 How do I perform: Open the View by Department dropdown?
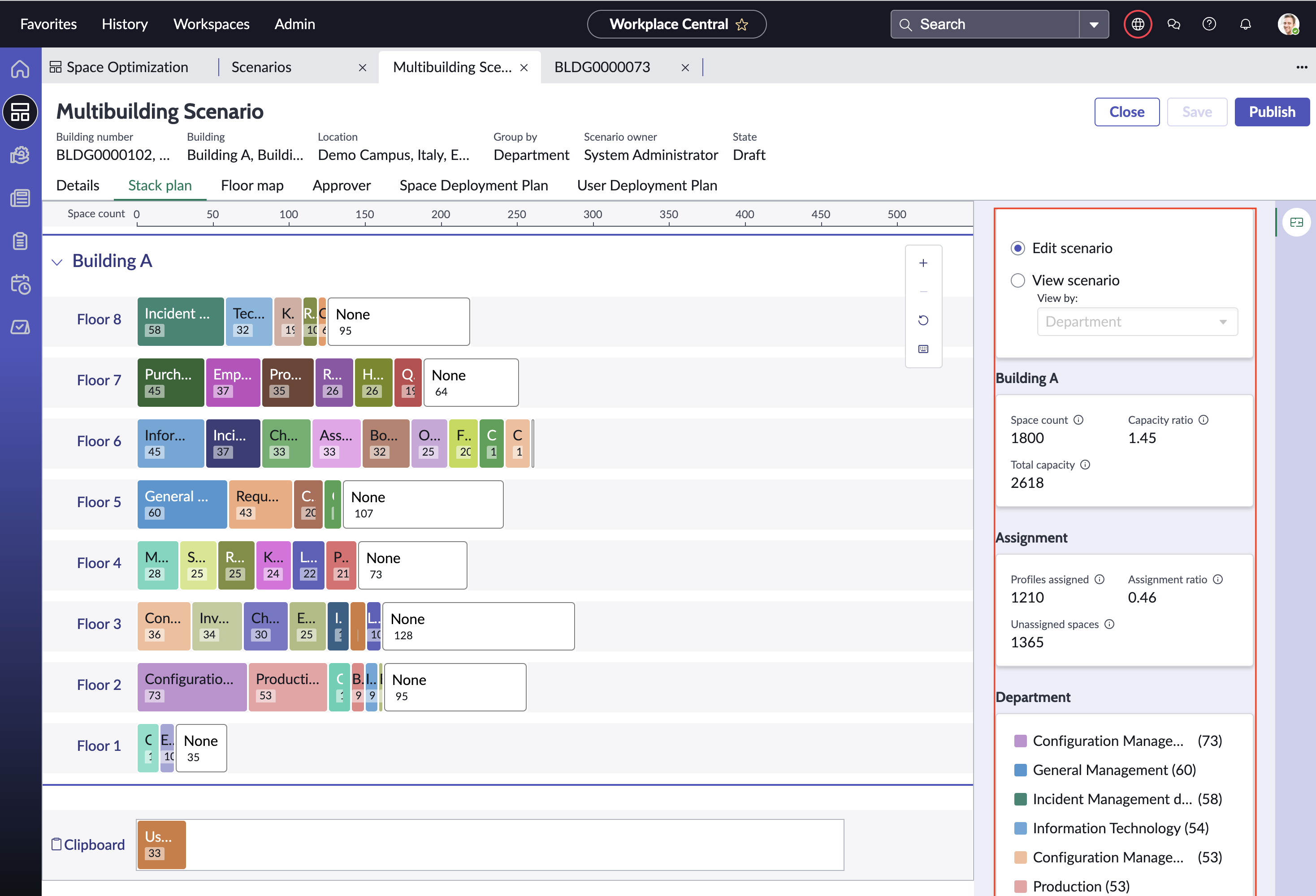tap(1137, 322)
